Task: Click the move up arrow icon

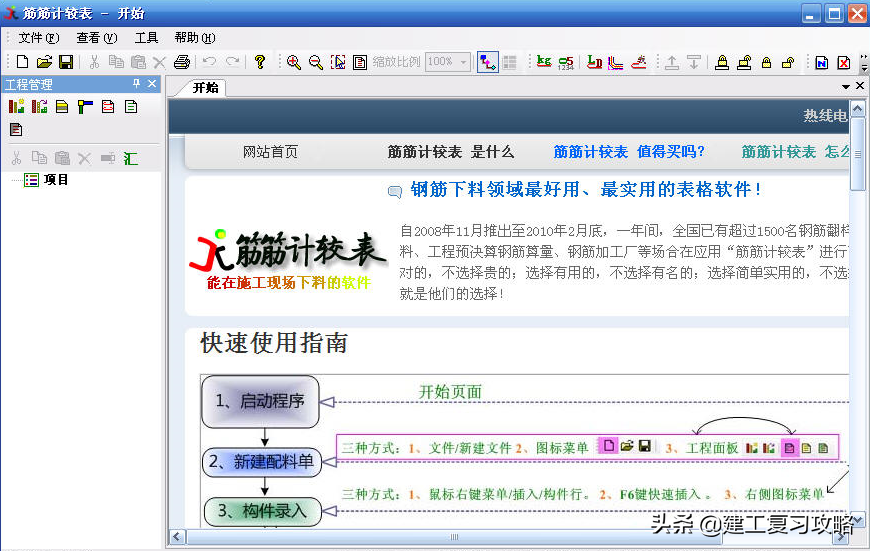Action: click(672, 62)
